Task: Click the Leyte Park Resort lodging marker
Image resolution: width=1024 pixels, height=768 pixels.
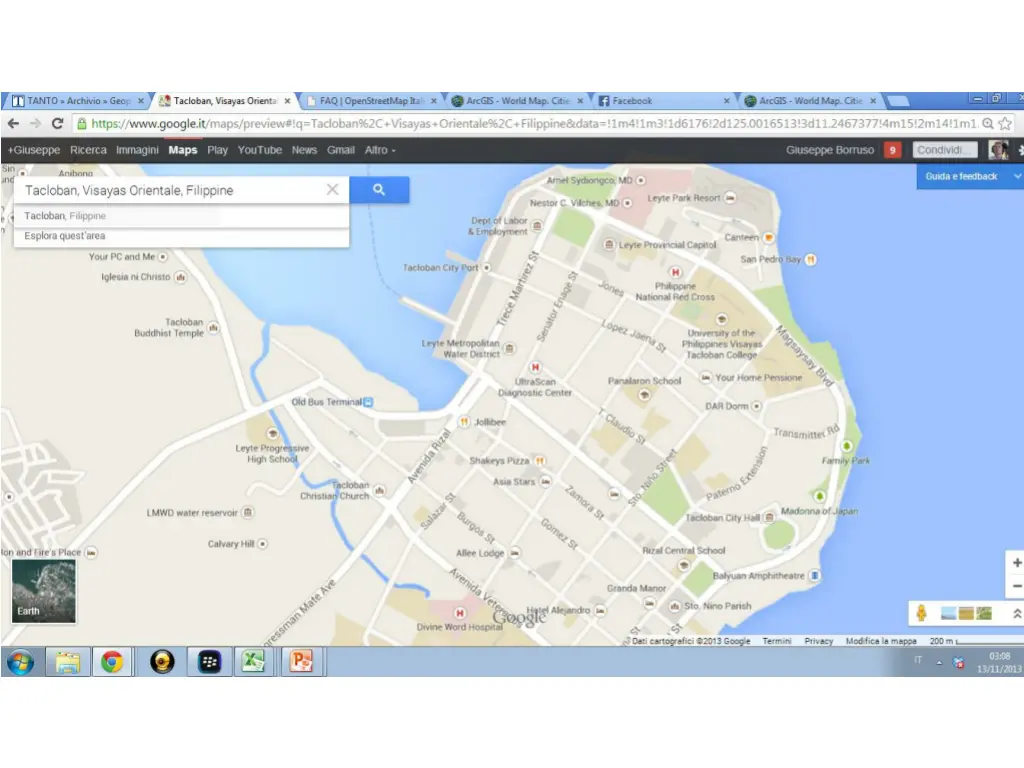Action: click(x=730, y=198)
